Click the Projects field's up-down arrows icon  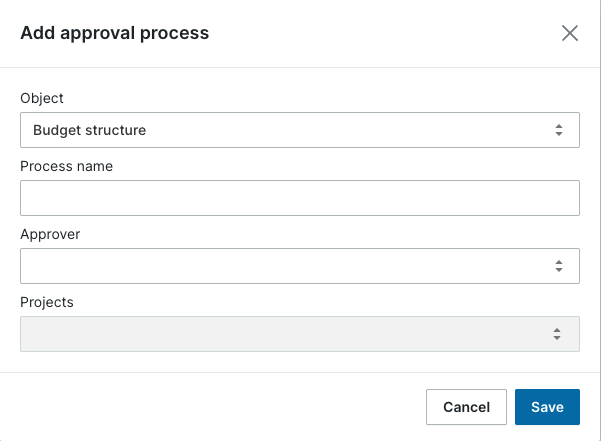point(557,334)
